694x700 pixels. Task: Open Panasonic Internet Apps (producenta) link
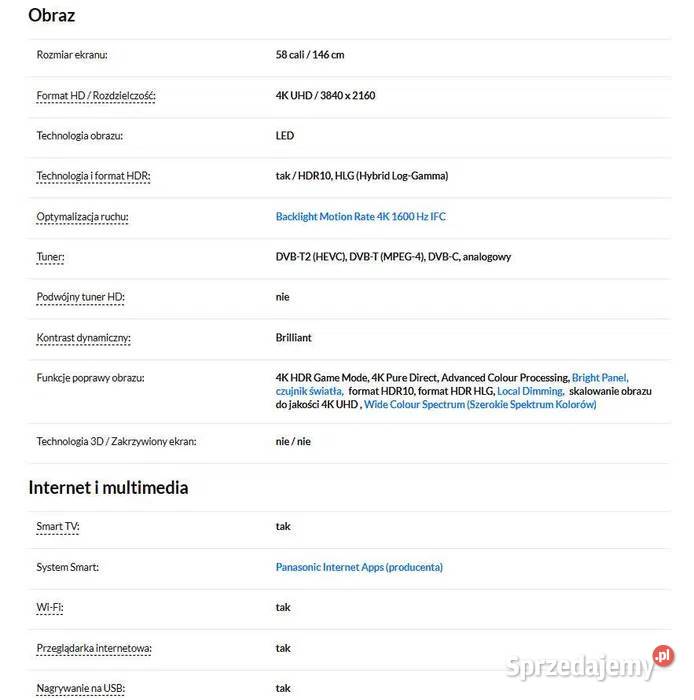coord(359,567)
